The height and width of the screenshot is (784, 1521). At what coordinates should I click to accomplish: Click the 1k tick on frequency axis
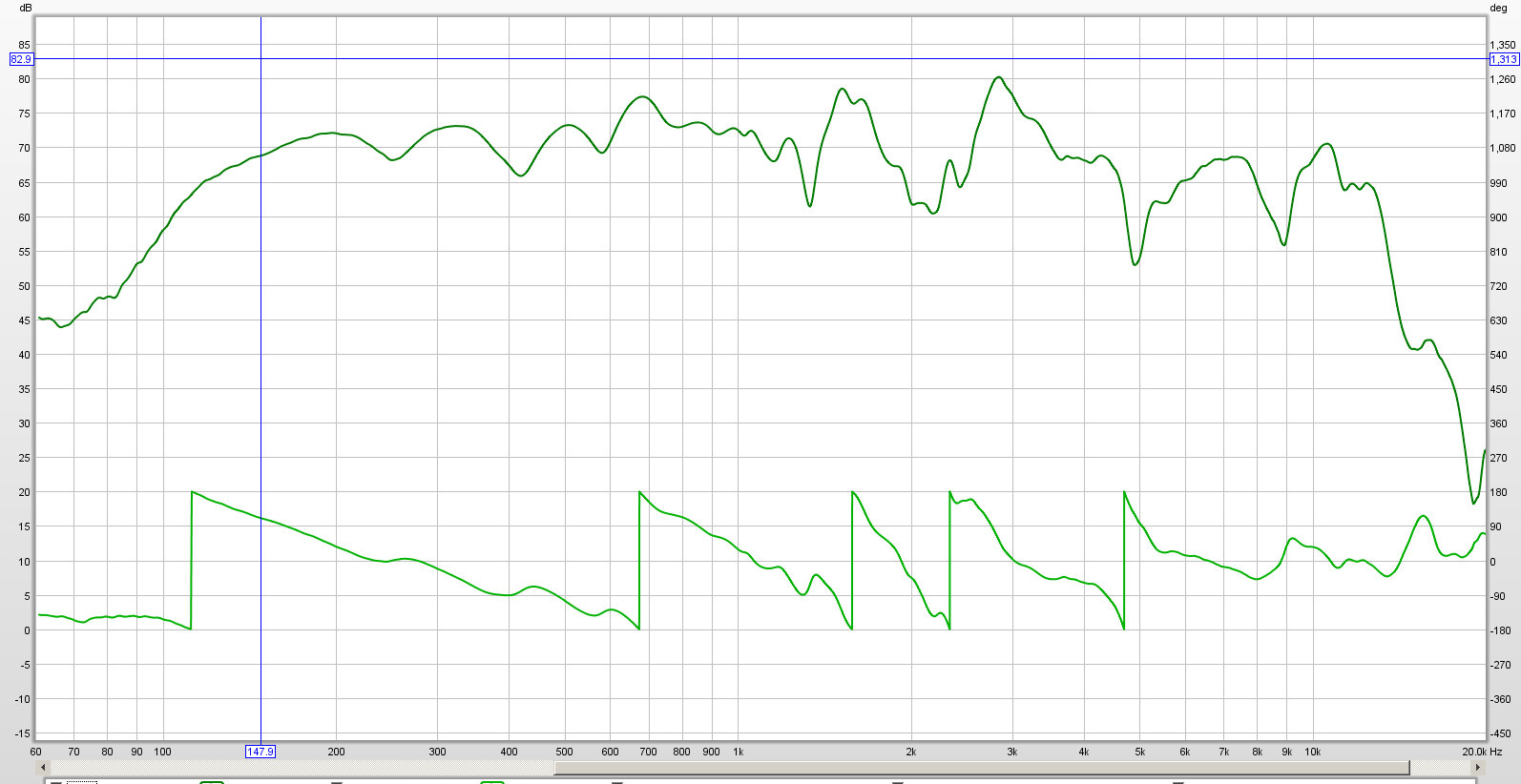coord(738,752)
